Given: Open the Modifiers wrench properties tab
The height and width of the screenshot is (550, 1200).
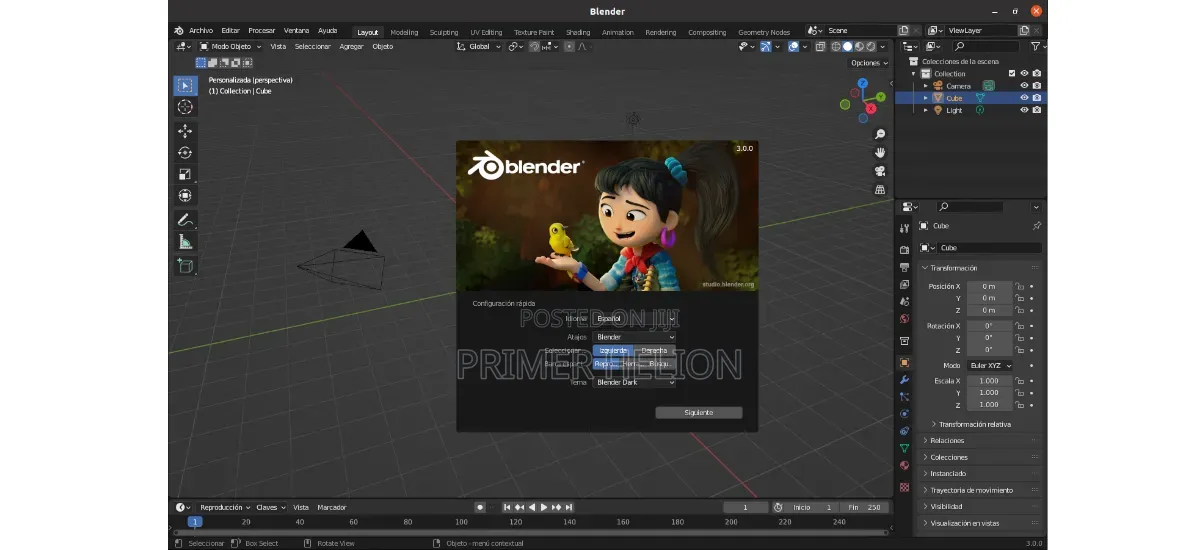Looking at the screenshot, I should point(904,380).
